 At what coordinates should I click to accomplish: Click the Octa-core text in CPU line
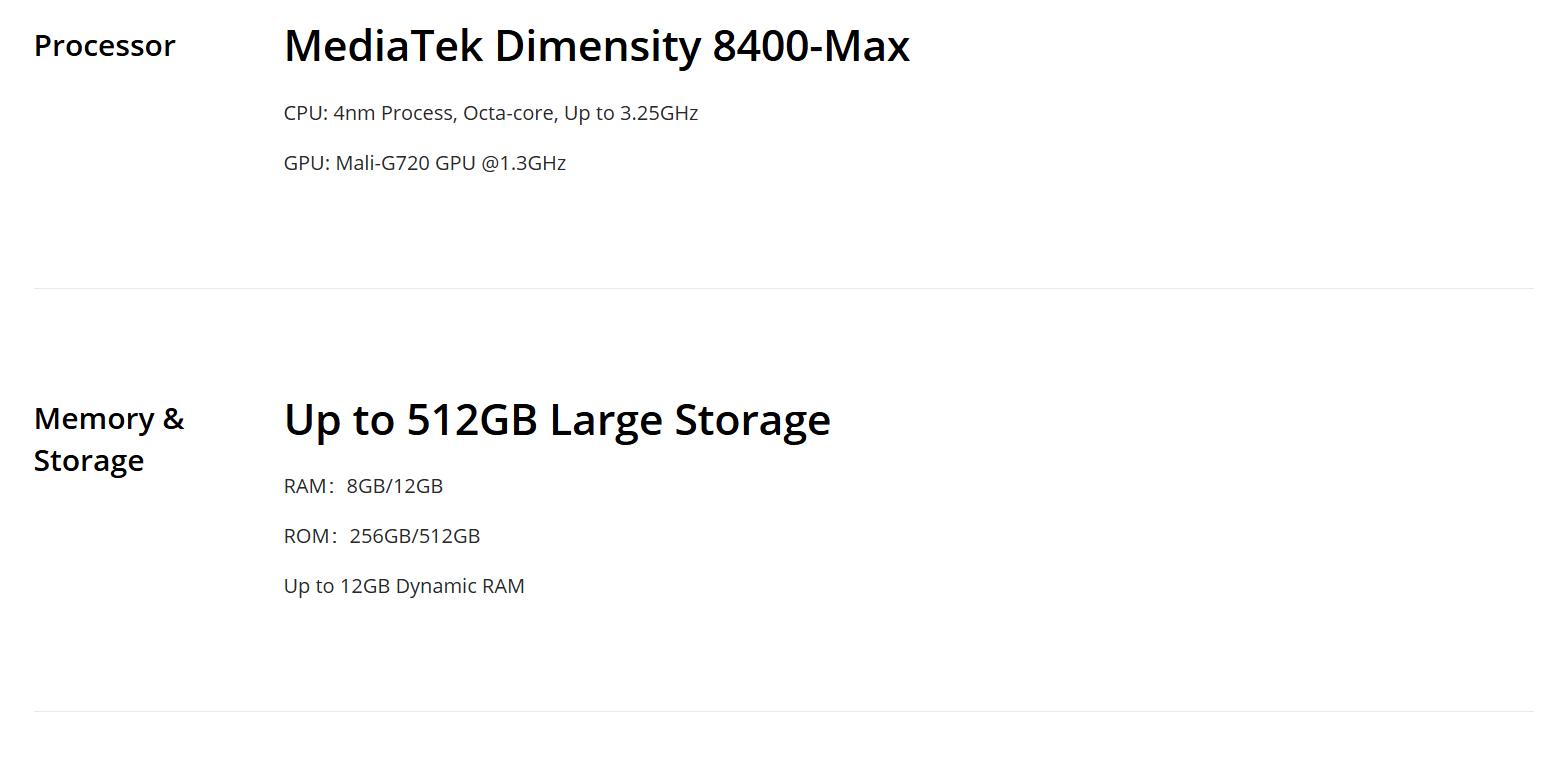coord(510,114)
